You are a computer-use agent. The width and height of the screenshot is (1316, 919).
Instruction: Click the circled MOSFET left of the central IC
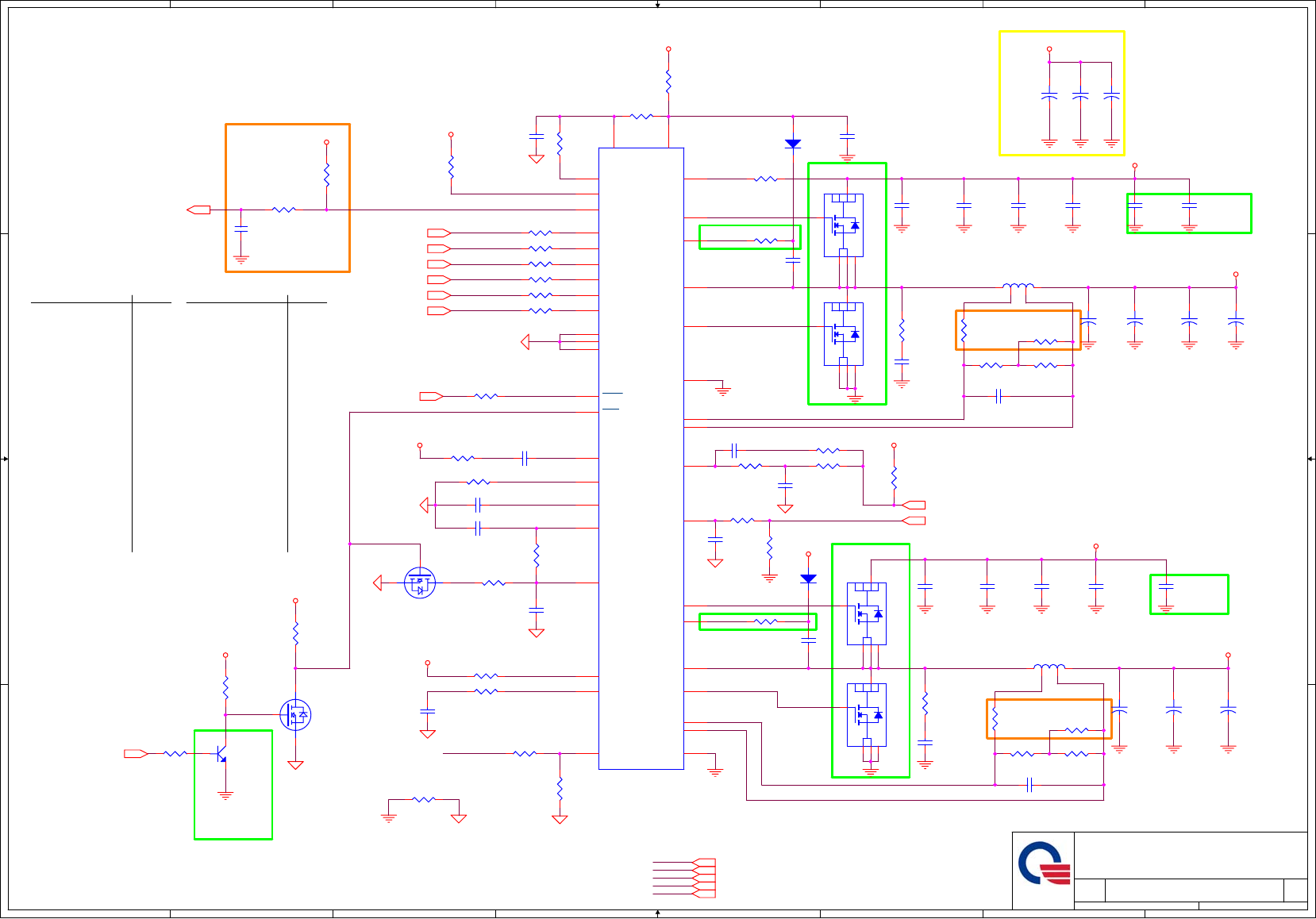(x=420, y=583)
